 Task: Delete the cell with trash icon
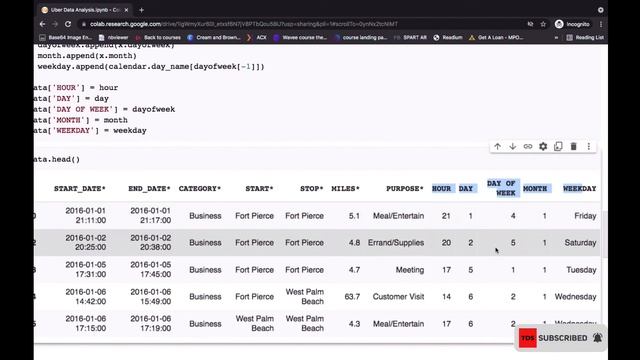coord(573,146)
